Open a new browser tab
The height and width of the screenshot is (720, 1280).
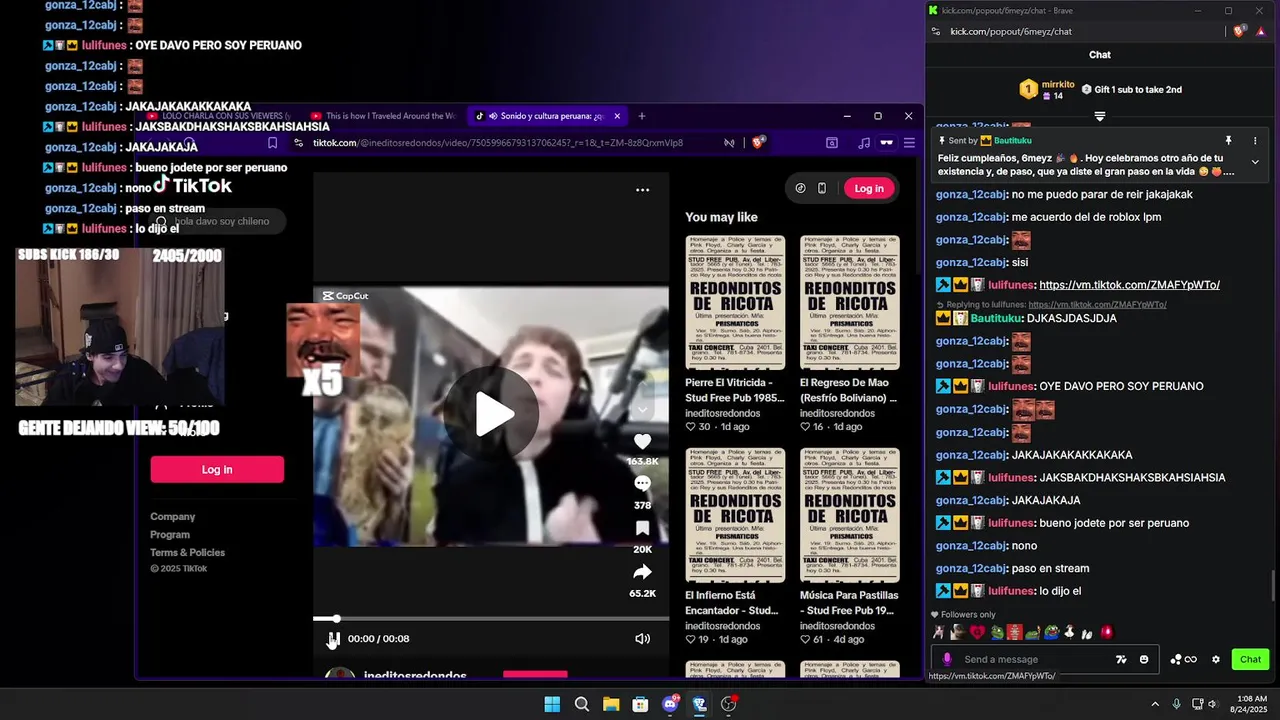tap(642, 116)
